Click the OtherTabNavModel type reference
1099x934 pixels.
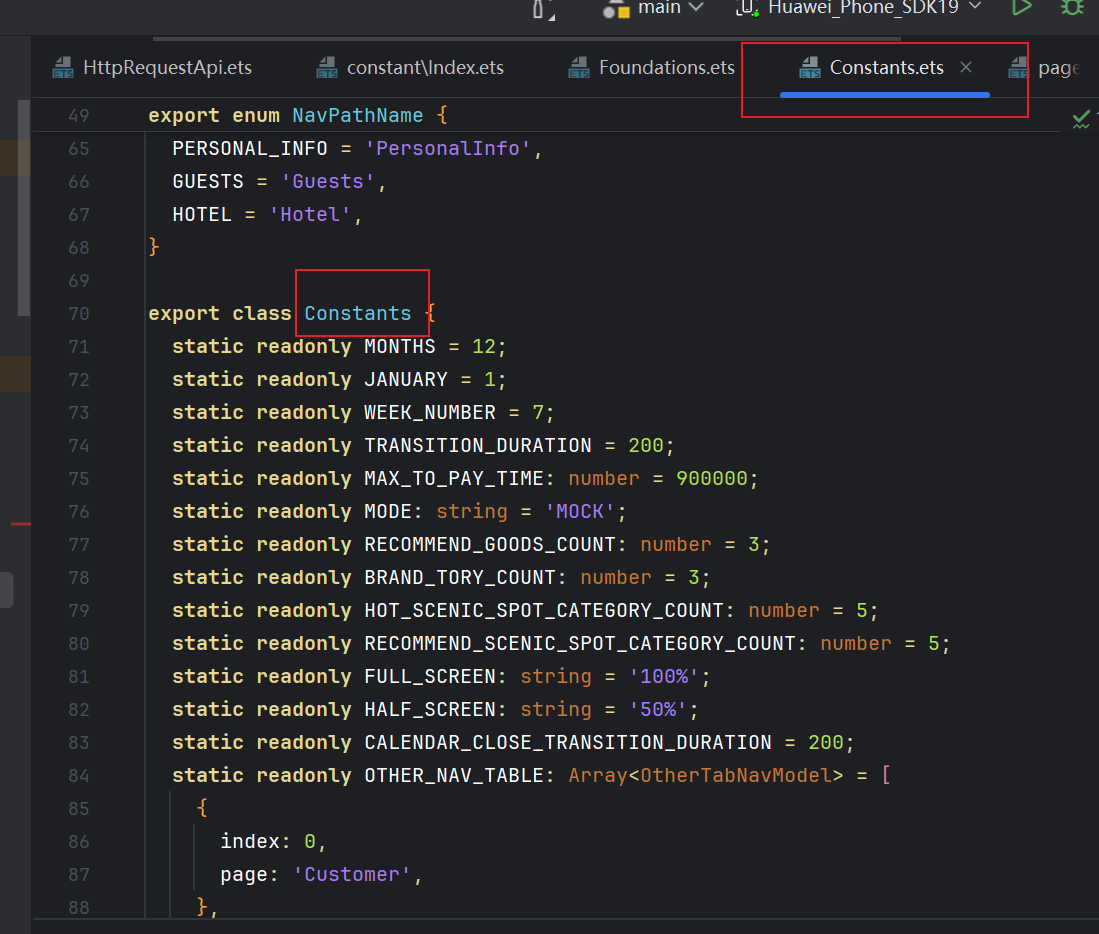click(737, 775)
